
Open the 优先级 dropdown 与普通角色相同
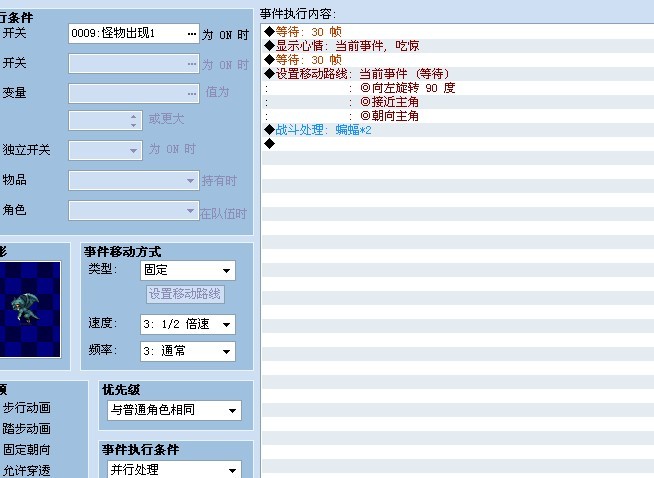point(174,410)
